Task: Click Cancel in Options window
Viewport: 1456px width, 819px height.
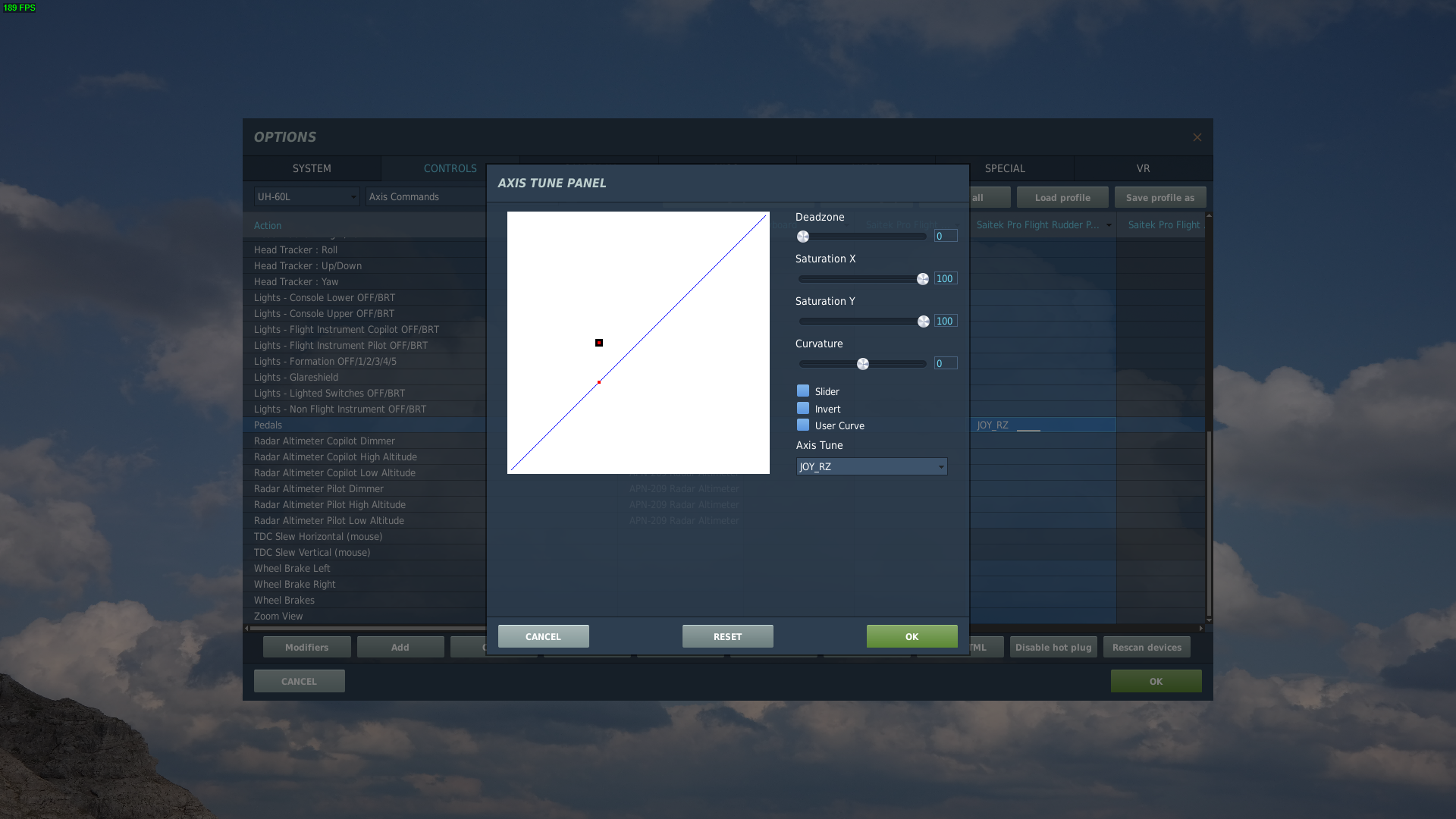Action: [299, 681]
